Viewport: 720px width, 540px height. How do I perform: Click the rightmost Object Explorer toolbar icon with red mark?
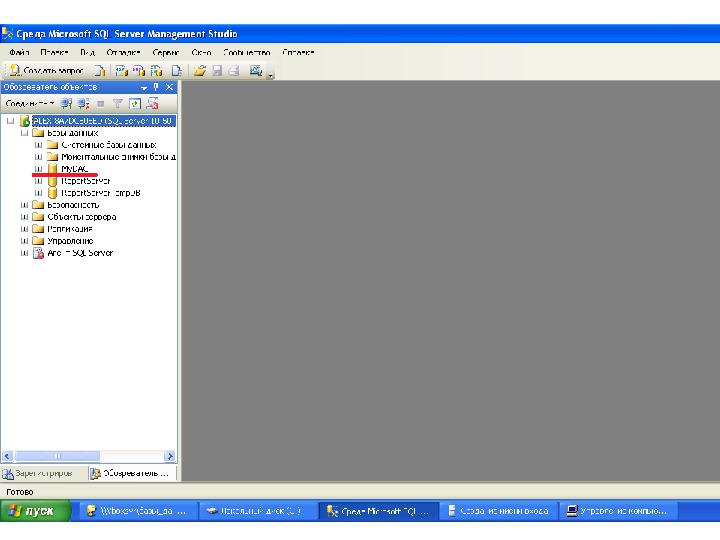[152, 104]
